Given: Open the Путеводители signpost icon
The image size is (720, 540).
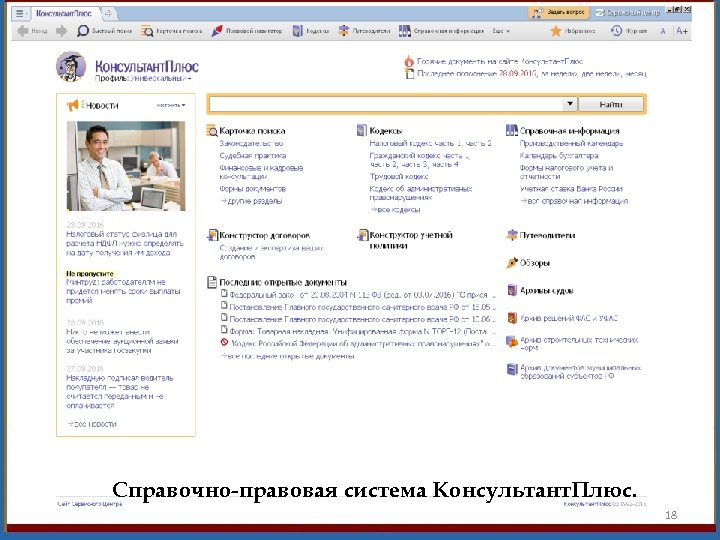Looking at the screenshot, I should coord(512,235).
